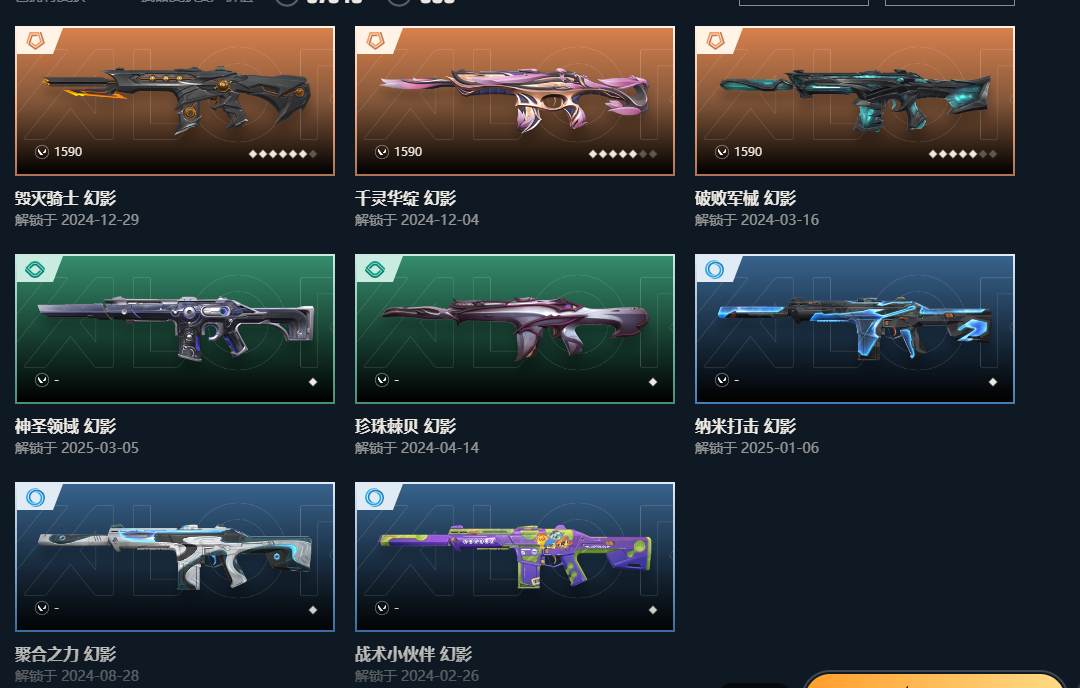This screenshot has height=688, width=1080.
Task: Click the tier badge on 千灵华绽 幻影 card
Action: [x=375, y=41]
